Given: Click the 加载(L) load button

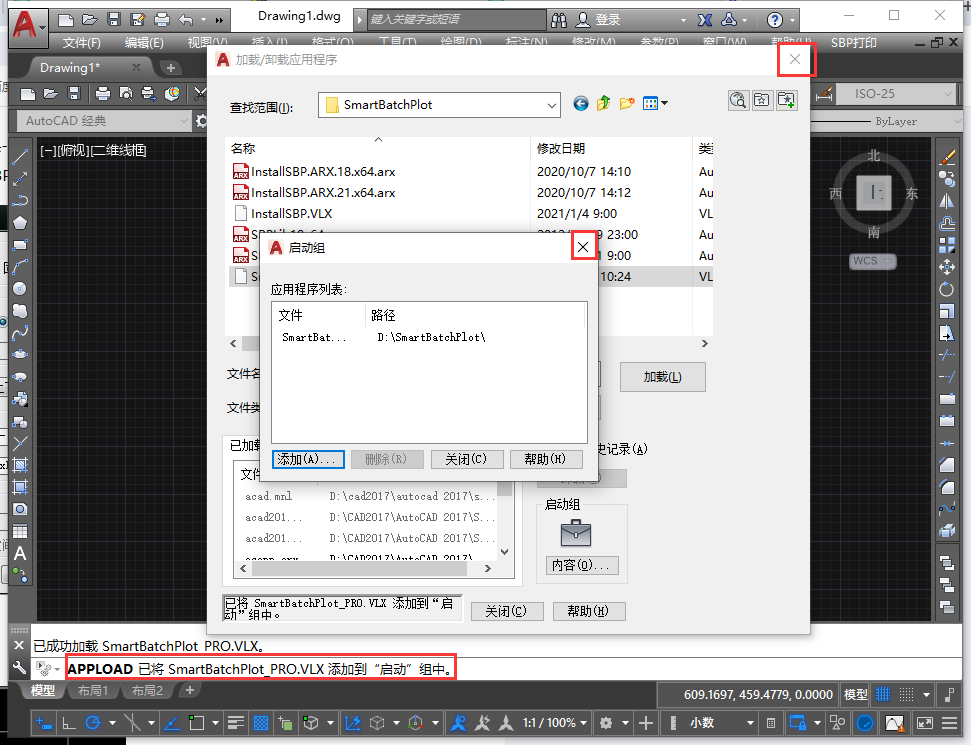Looking at the screenshot, I should tap(663, 377).
